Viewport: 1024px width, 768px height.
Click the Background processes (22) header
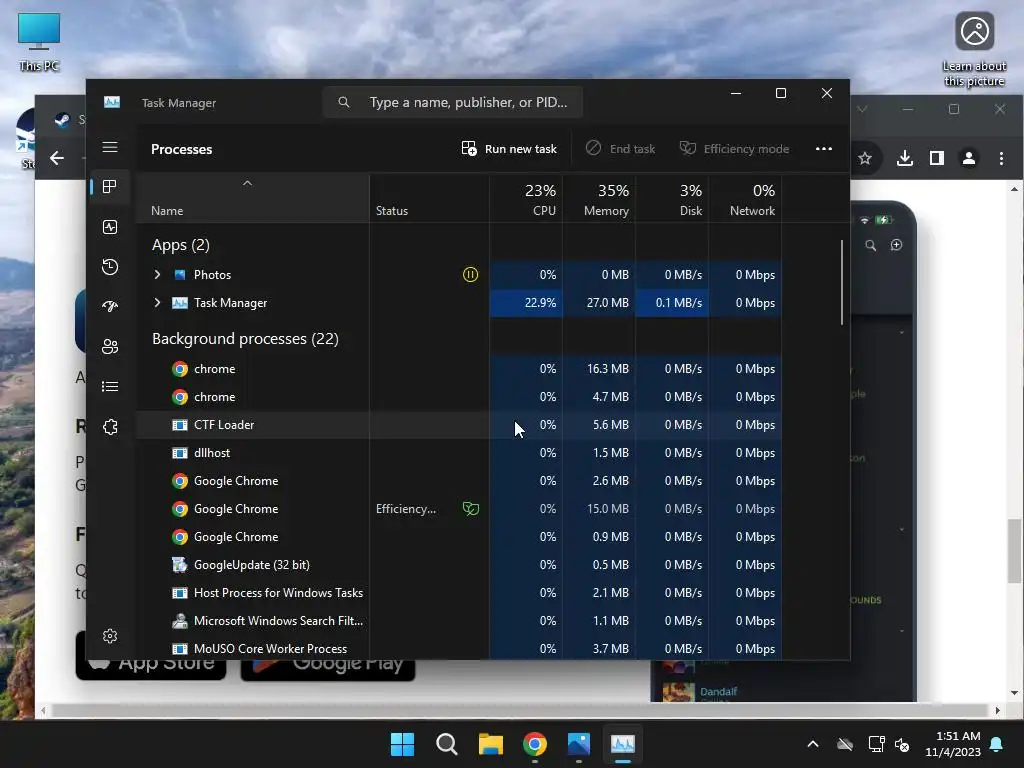[x=245, y=339]
